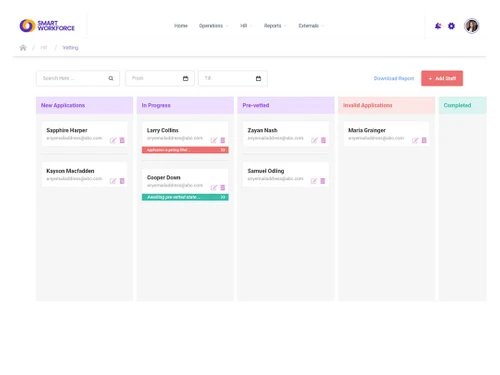Viewport: 500px width, 375px height.
Task: Expand the HR menu
Action: click(x=246, y=26)
